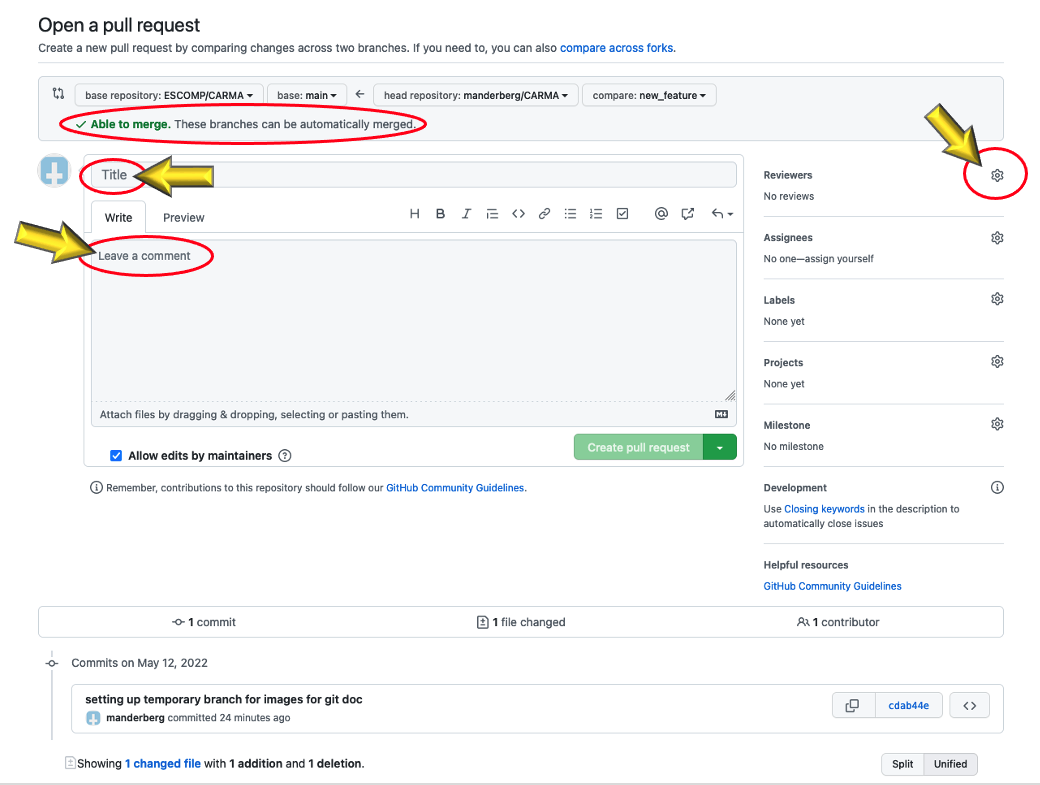
Task: Open the base repository ESCOMP/CARMA dropdown
Action: pyautogui.click(x=169, y=95)
